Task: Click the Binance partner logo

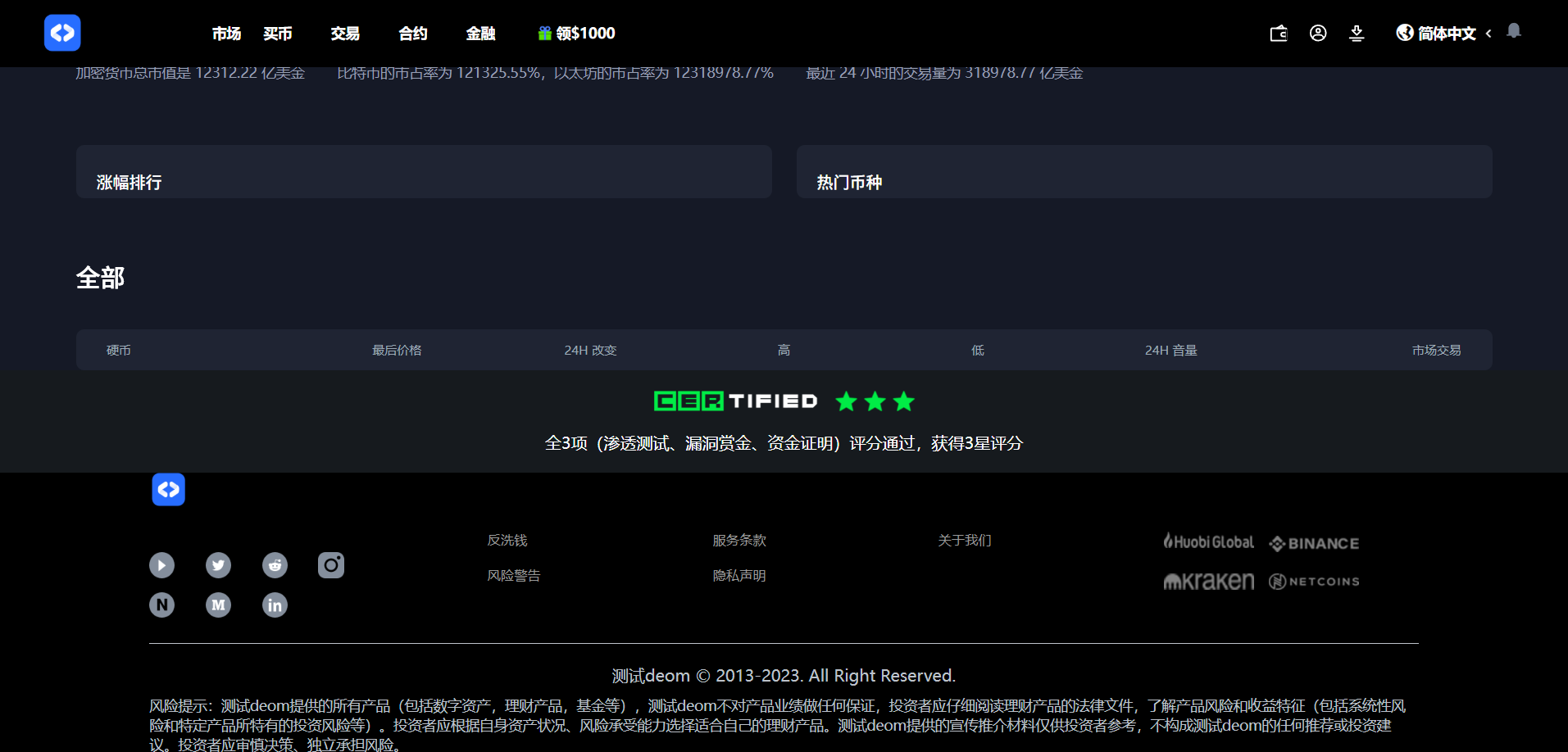Action: [x=1314, y=544]
